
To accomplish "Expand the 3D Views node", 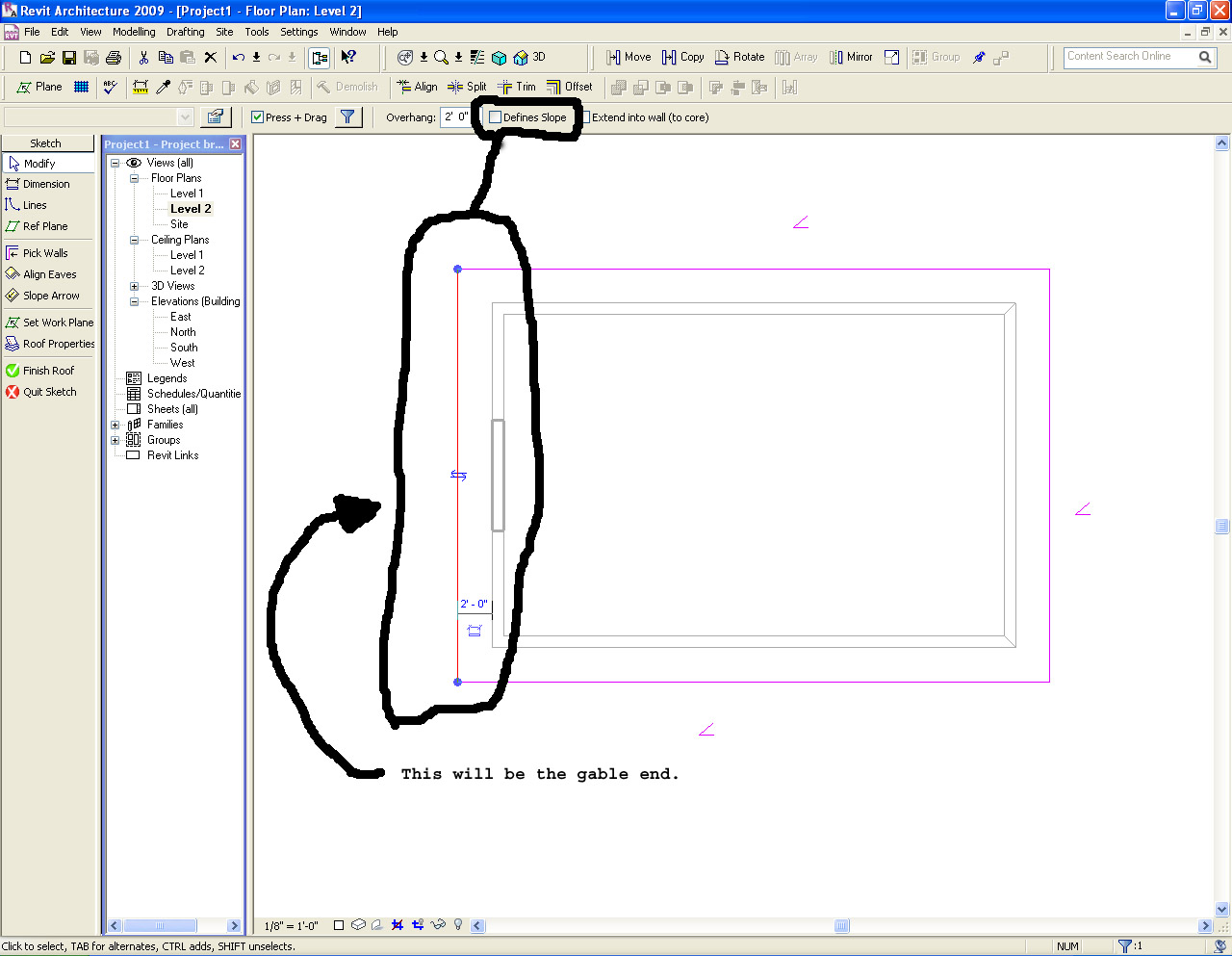I will click(x=135, y=286).
